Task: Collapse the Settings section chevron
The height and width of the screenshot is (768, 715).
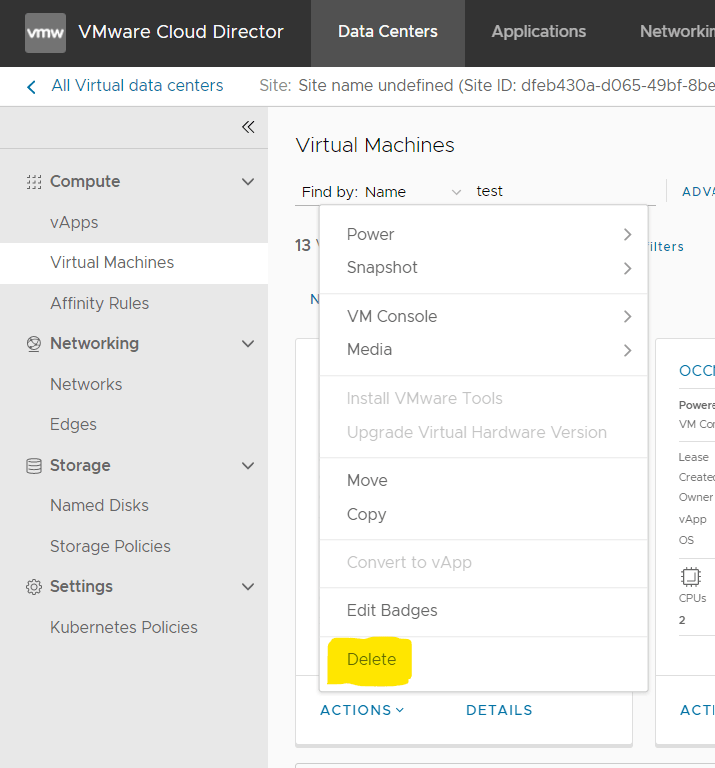Action: pyautogui.click(x=248, y=586)
